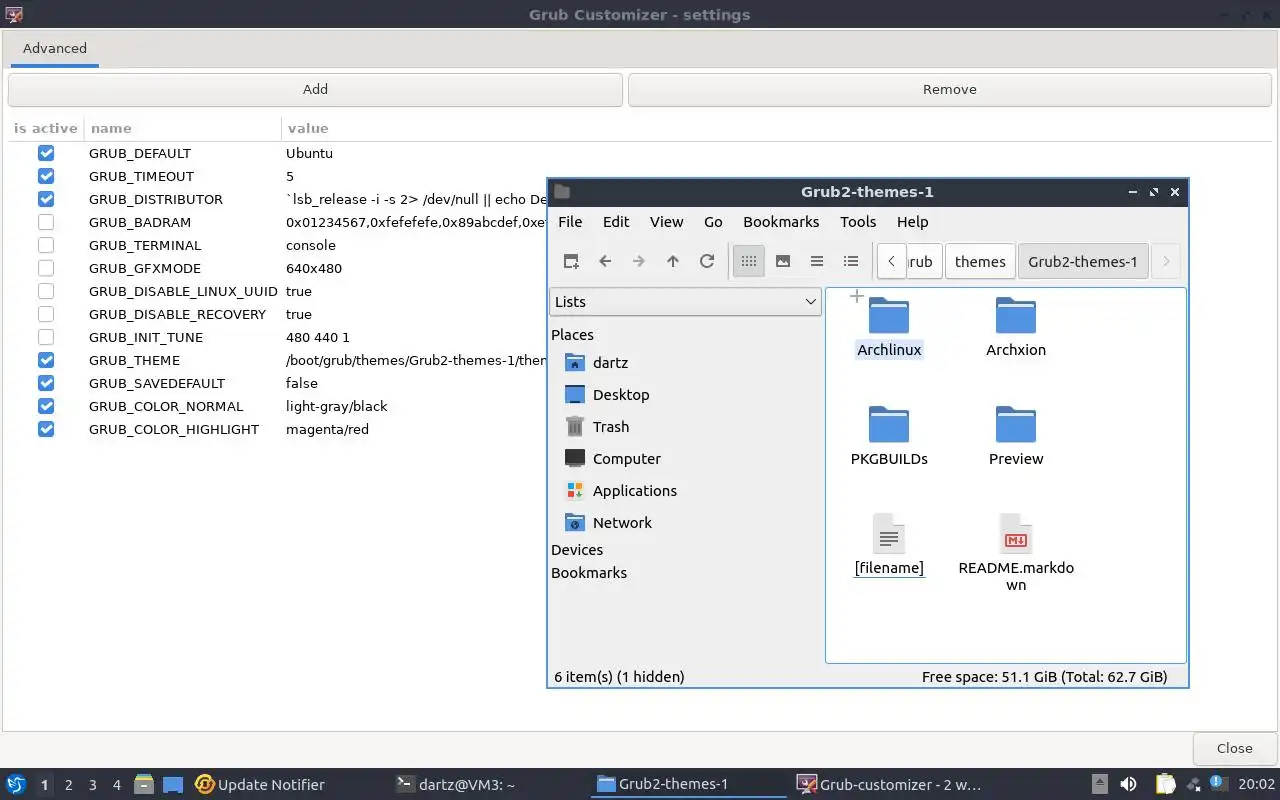Open the Go menu
This screenshot has width=1280, height=800.
tap(713, 222)
